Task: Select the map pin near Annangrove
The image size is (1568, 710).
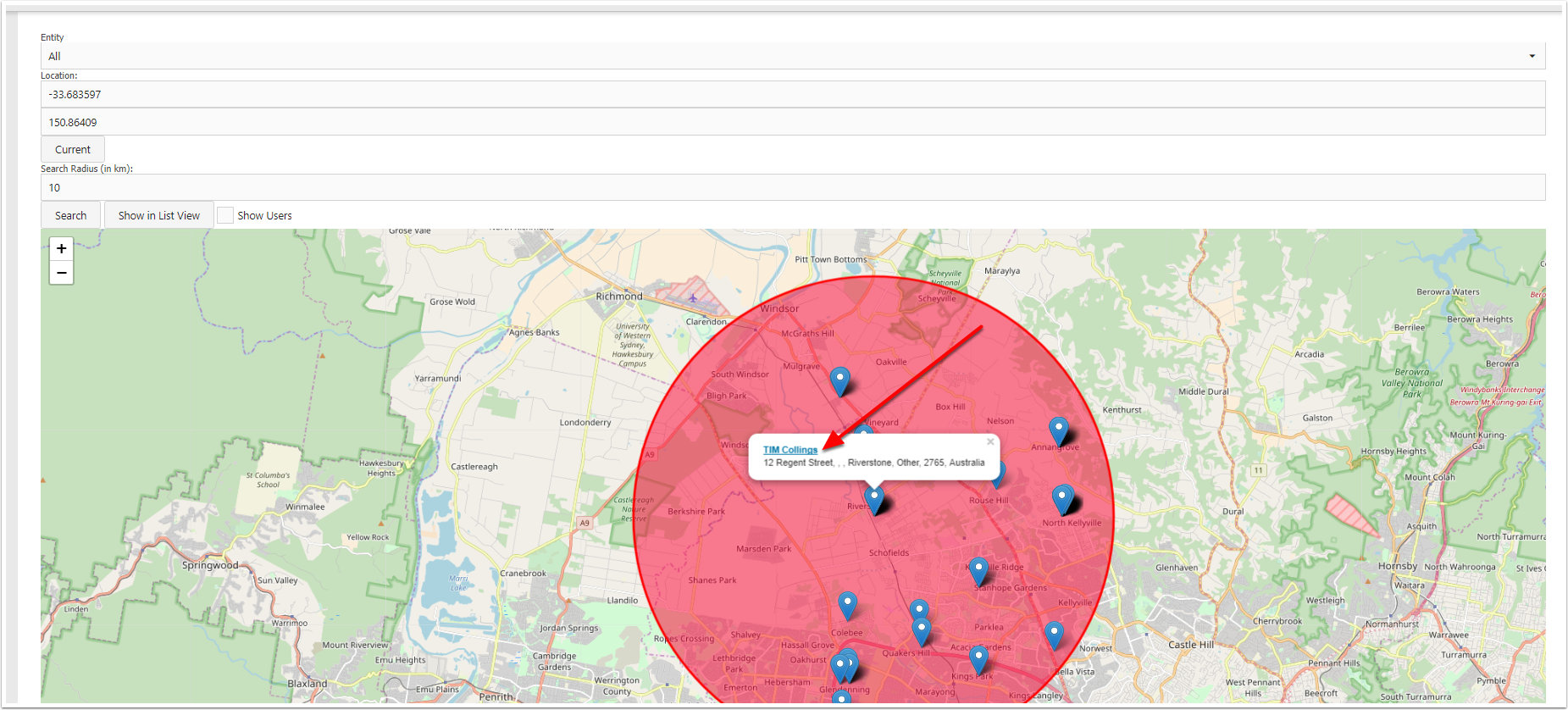Action: click(x=1059, y=430)
